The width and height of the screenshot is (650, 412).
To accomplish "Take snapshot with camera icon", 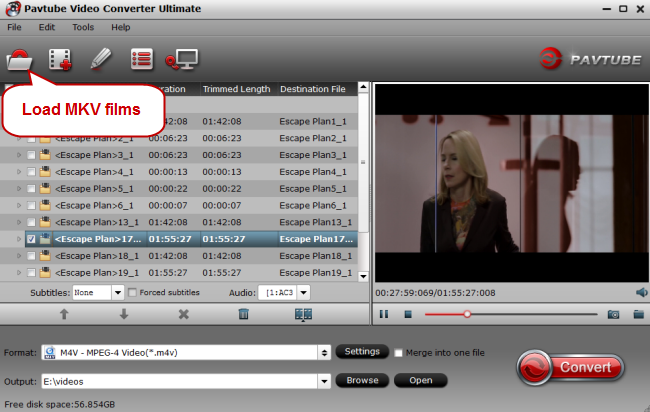I will (x=614, y=315).
